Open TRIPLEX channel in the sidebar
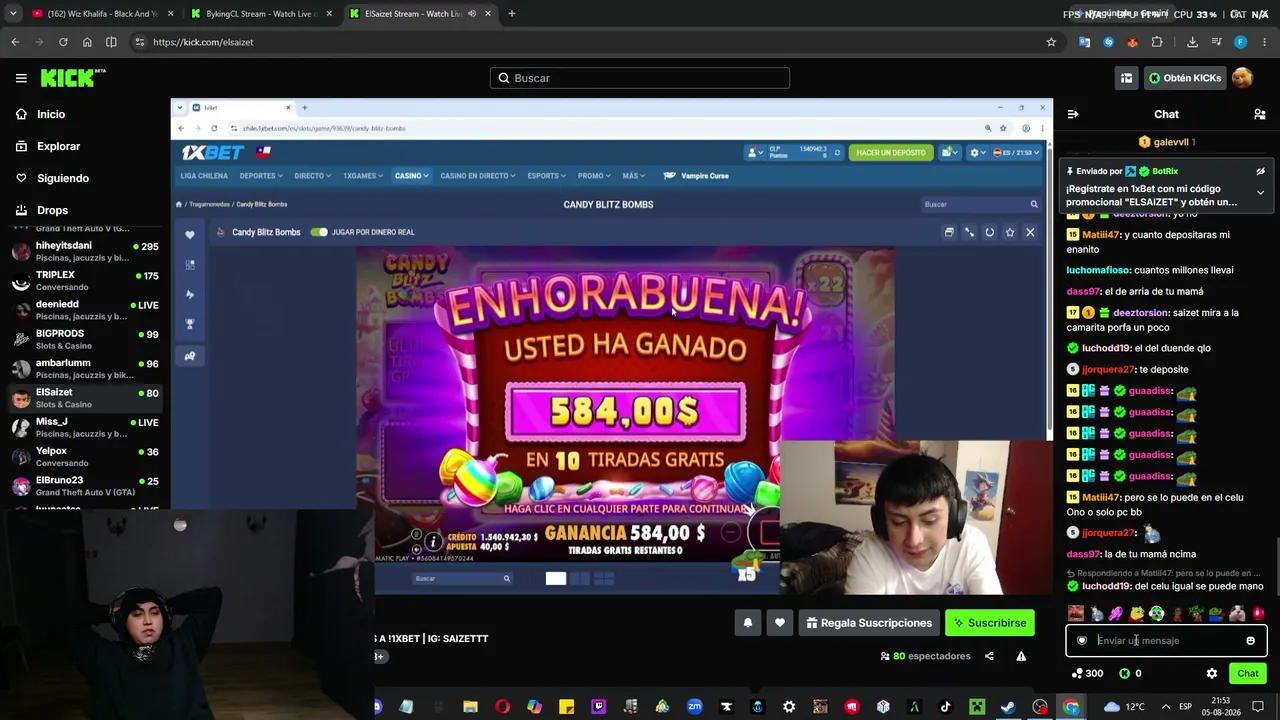 click(x=85, y=280)
